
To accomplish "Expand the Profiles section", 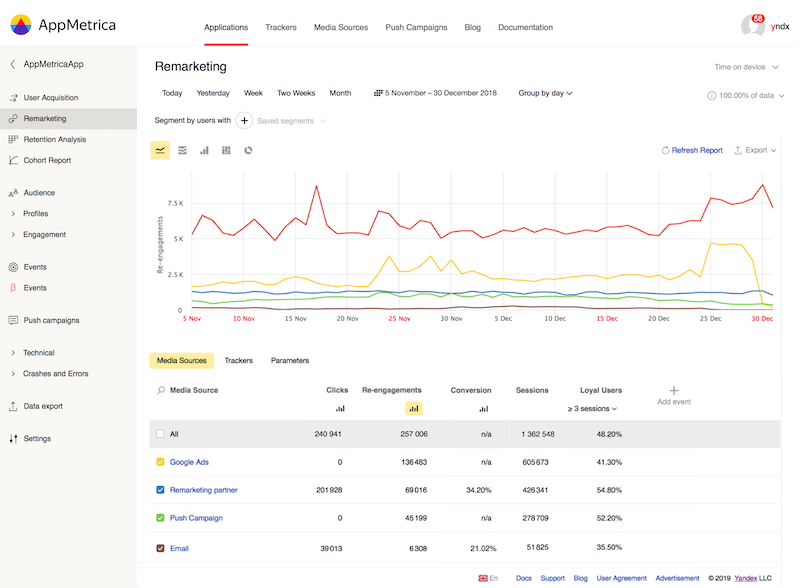I will pyautogui.click(x=30, y=214).
